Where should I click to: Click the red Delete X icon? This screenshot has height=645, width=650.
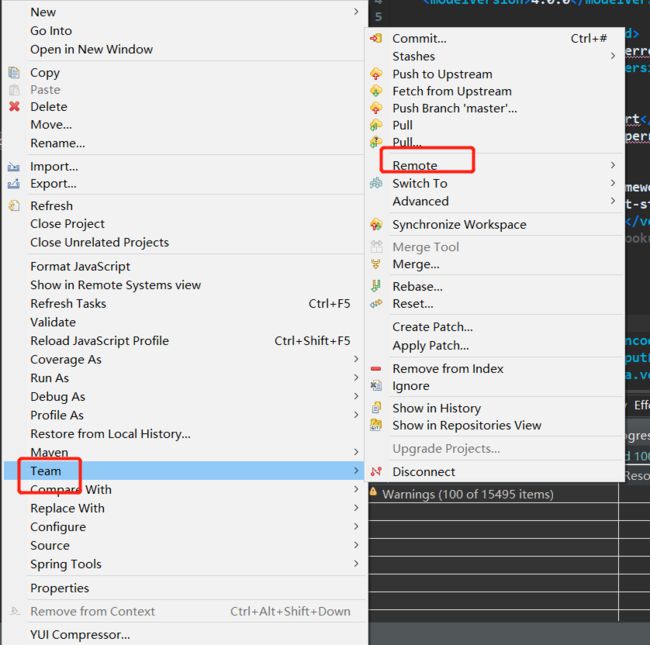pyautogui.click(x=15, y=107)
